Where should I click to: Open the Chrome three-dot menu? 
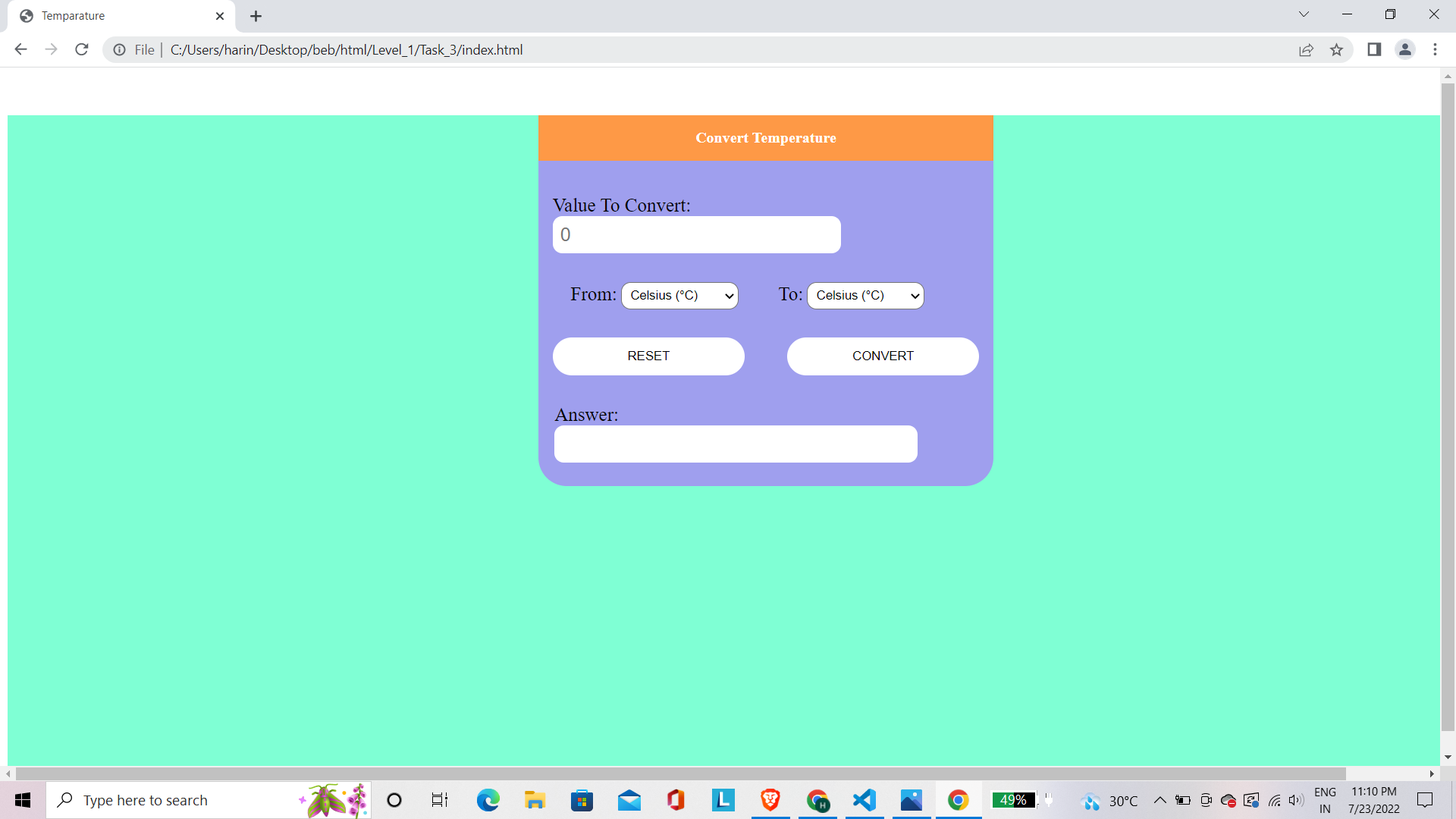pos(1435,49)
